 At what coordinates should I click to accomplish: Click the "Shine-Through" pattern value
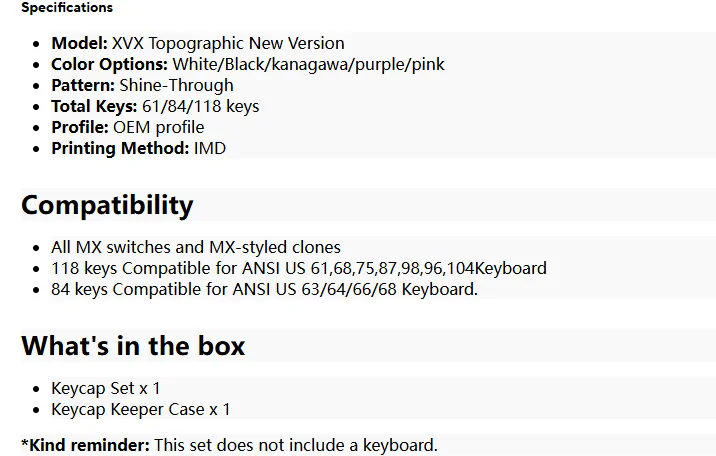click(x=176, y=85)
